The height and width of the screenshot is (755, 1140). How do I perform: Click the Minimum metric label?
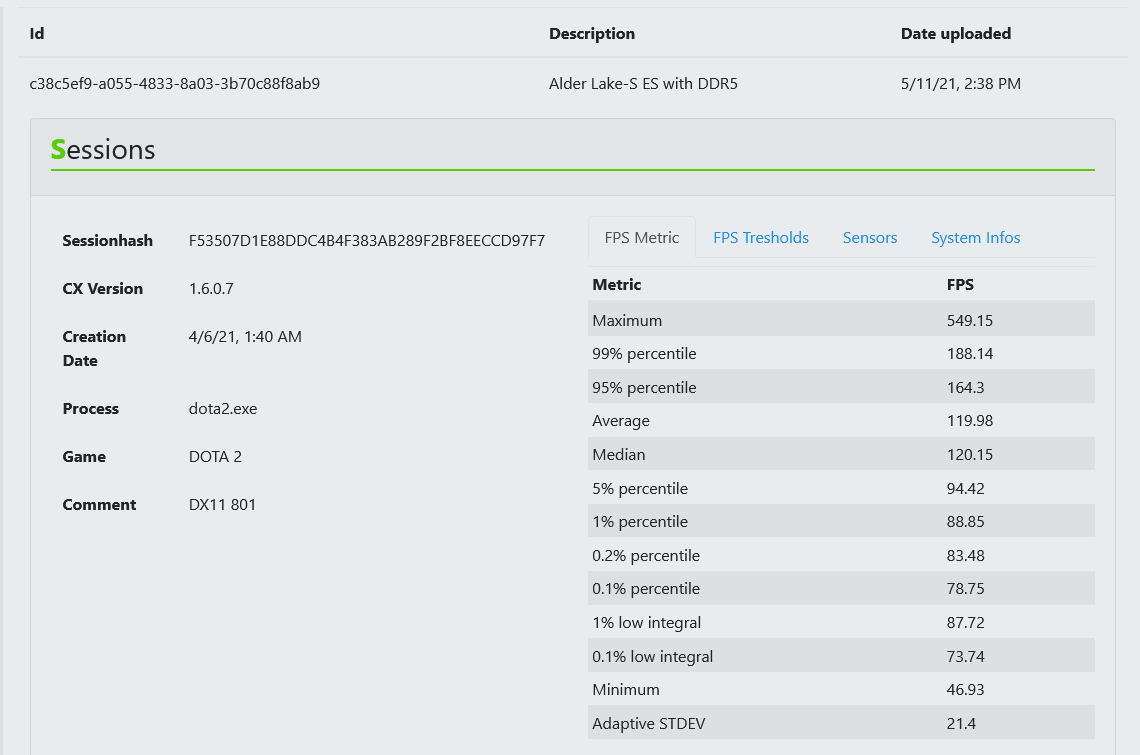point(625,690)
